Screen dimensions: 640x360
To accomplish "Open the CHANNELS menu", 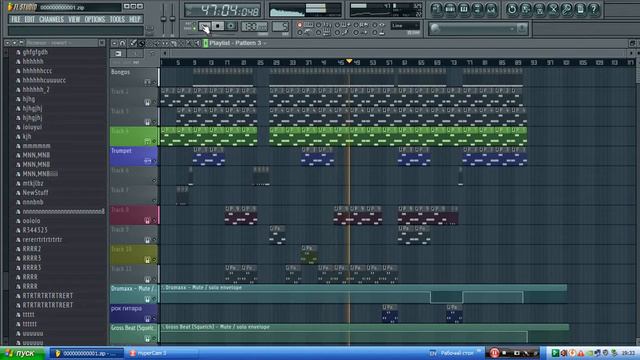I will tap(51, 19).
